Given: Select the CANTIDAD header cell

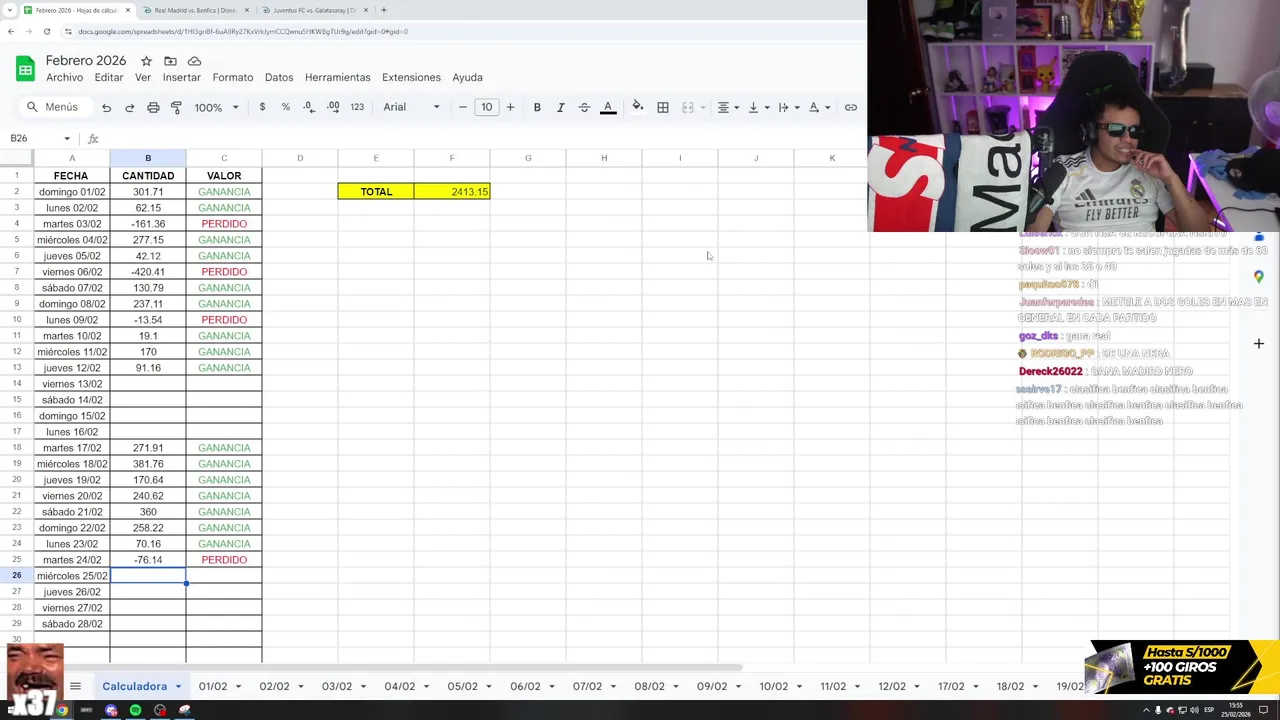Looking at the screenshot, I should (x=148, y=176).
